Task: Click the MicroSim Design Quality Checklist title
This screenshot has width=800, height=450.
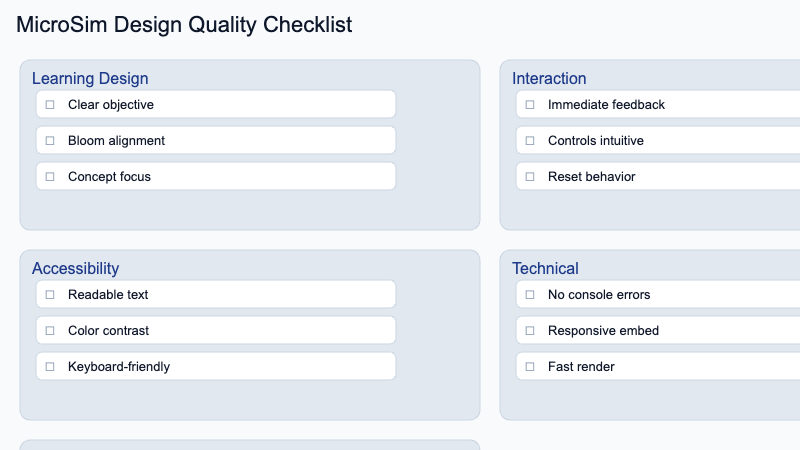Action: [x=184, y=24]
